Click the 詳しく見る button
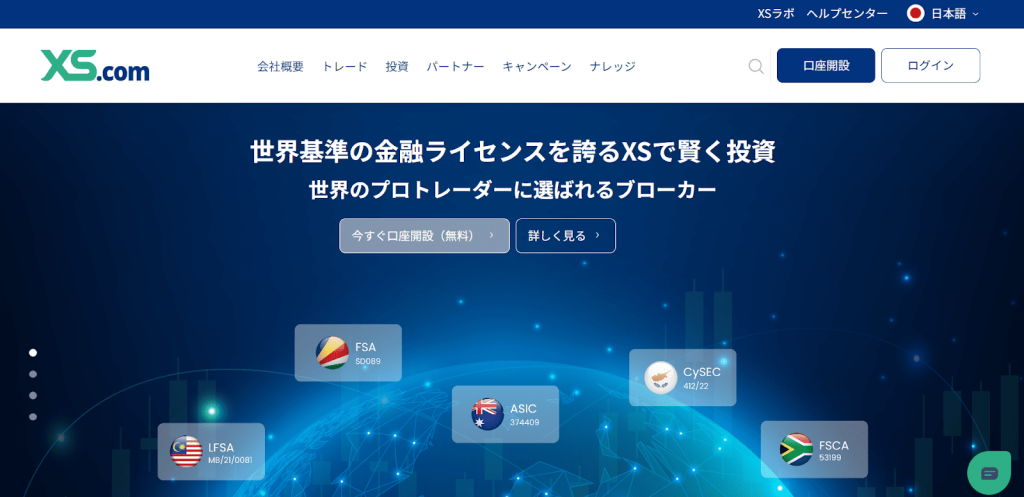 click(566, 236)
